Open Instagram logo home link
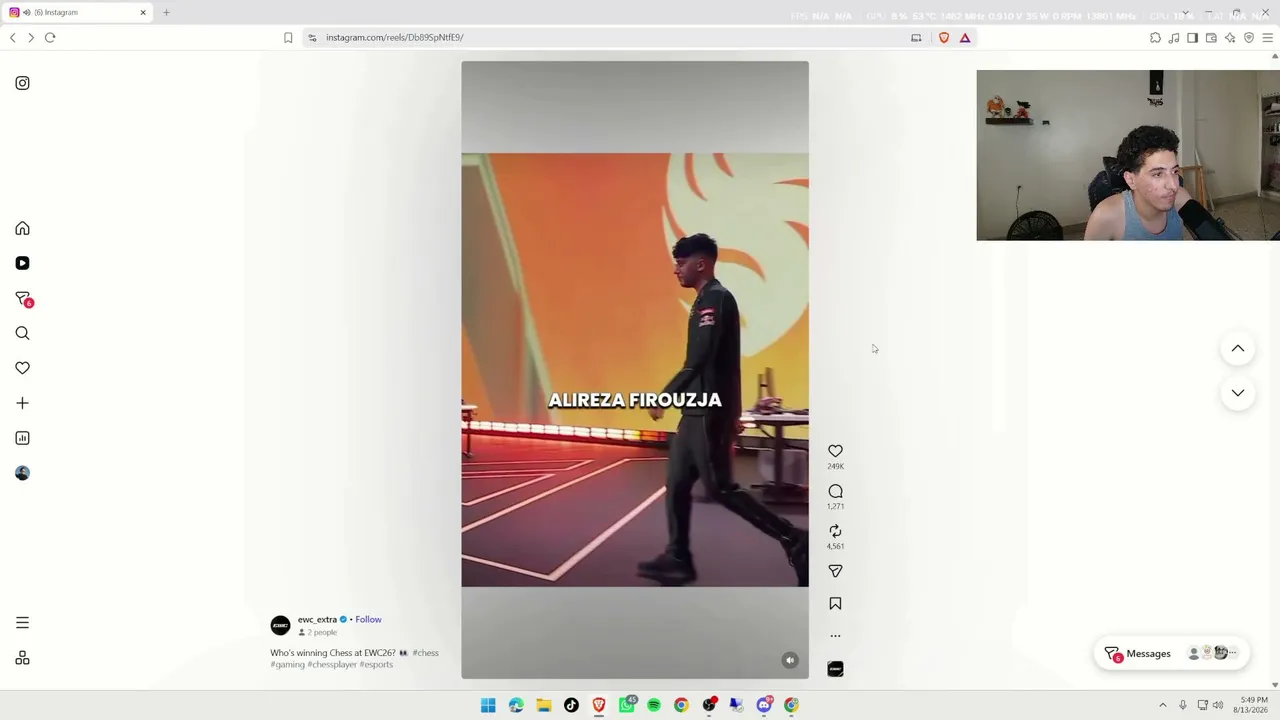This screenshot has height=720, width=1280. coord(22,83)
